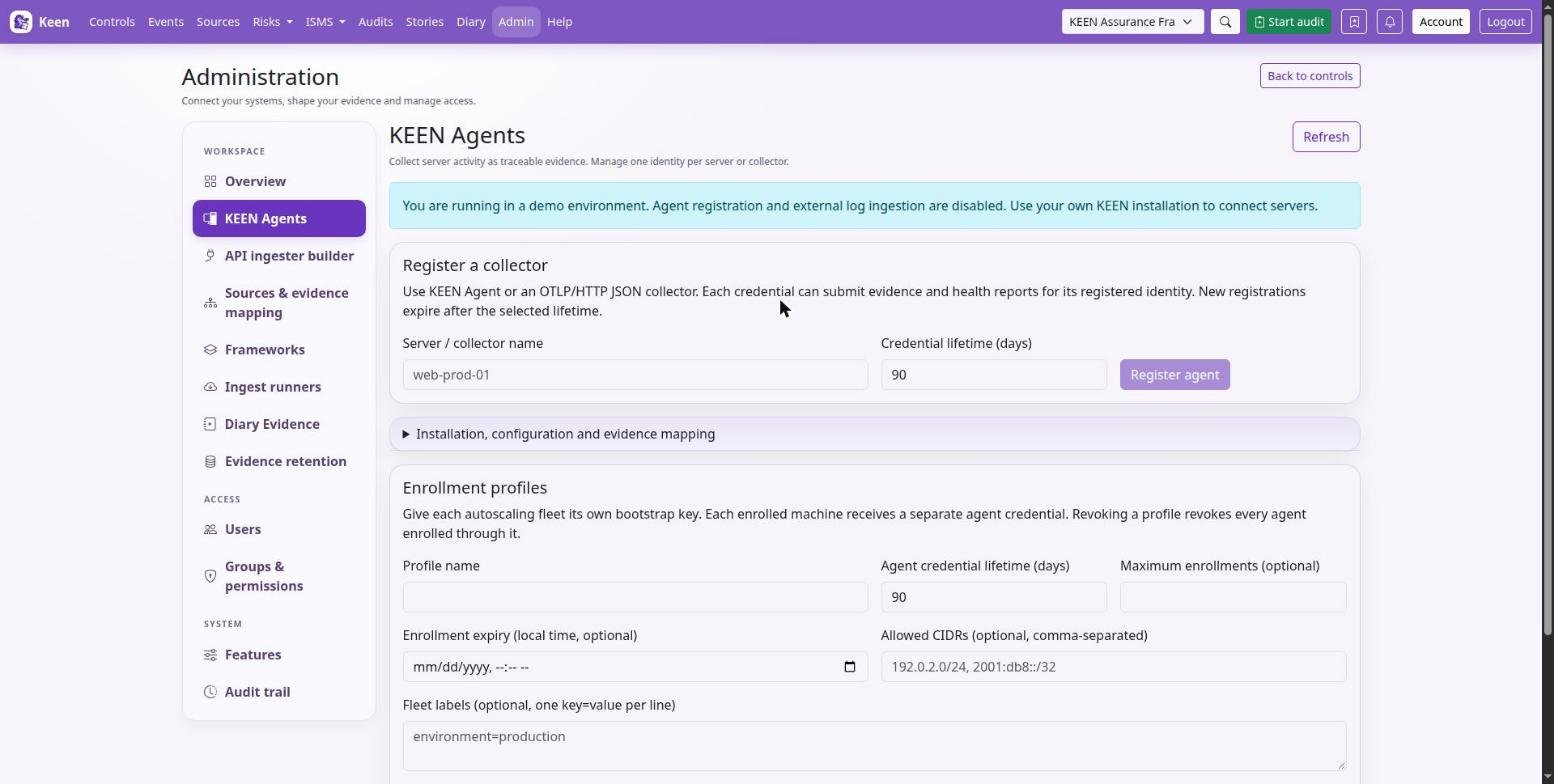Click the Profile name input field
Screen dimensions: 1554x784
point(635,597)
